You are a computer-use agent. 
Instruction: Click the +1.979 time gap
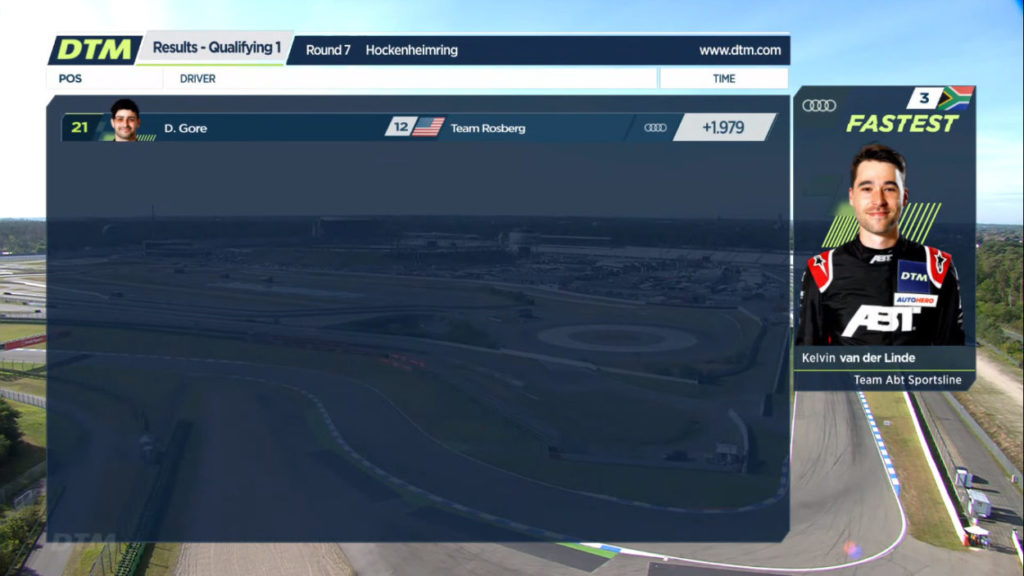coord(723,127)
